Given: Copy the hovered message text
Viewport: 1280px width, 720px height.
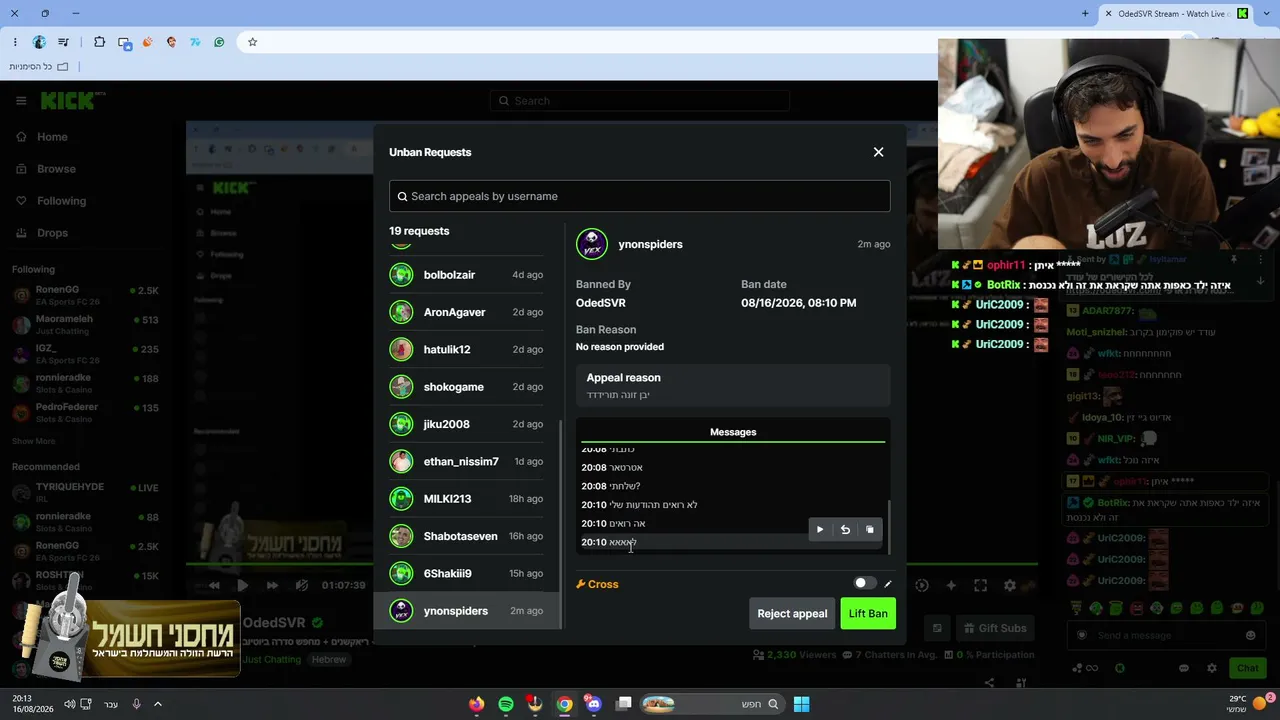Looking at the screenshot, I should pos(870,530).
